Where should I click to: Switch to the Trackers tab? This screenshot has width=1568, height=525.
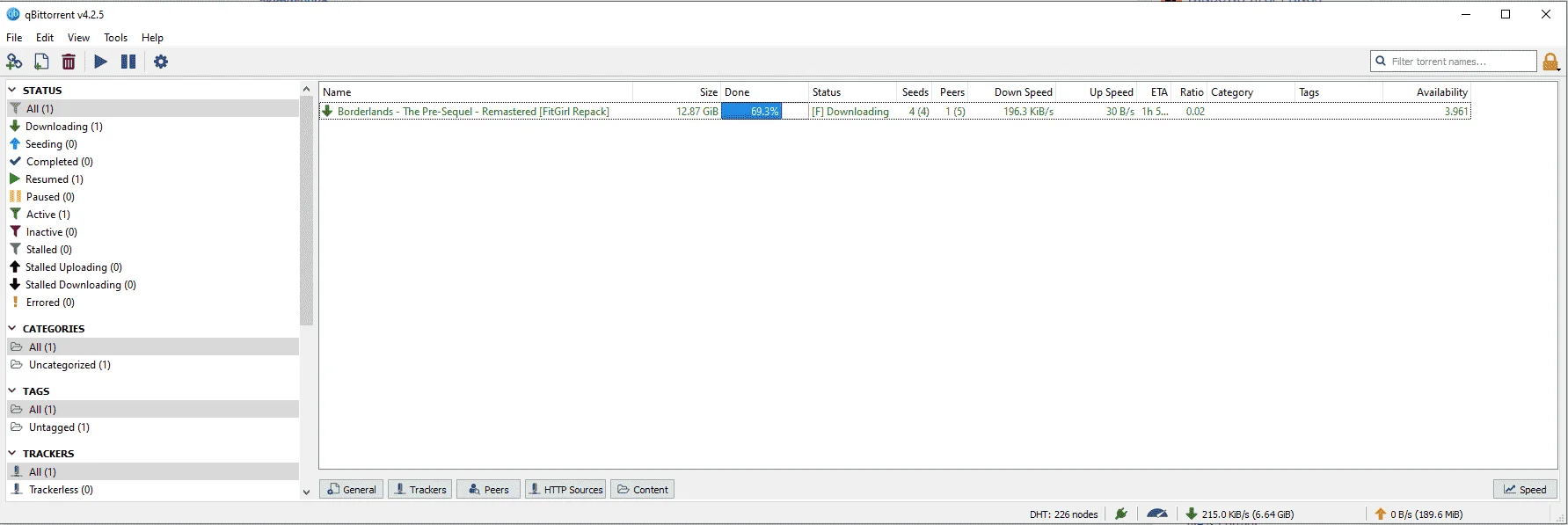coord(419,490)
